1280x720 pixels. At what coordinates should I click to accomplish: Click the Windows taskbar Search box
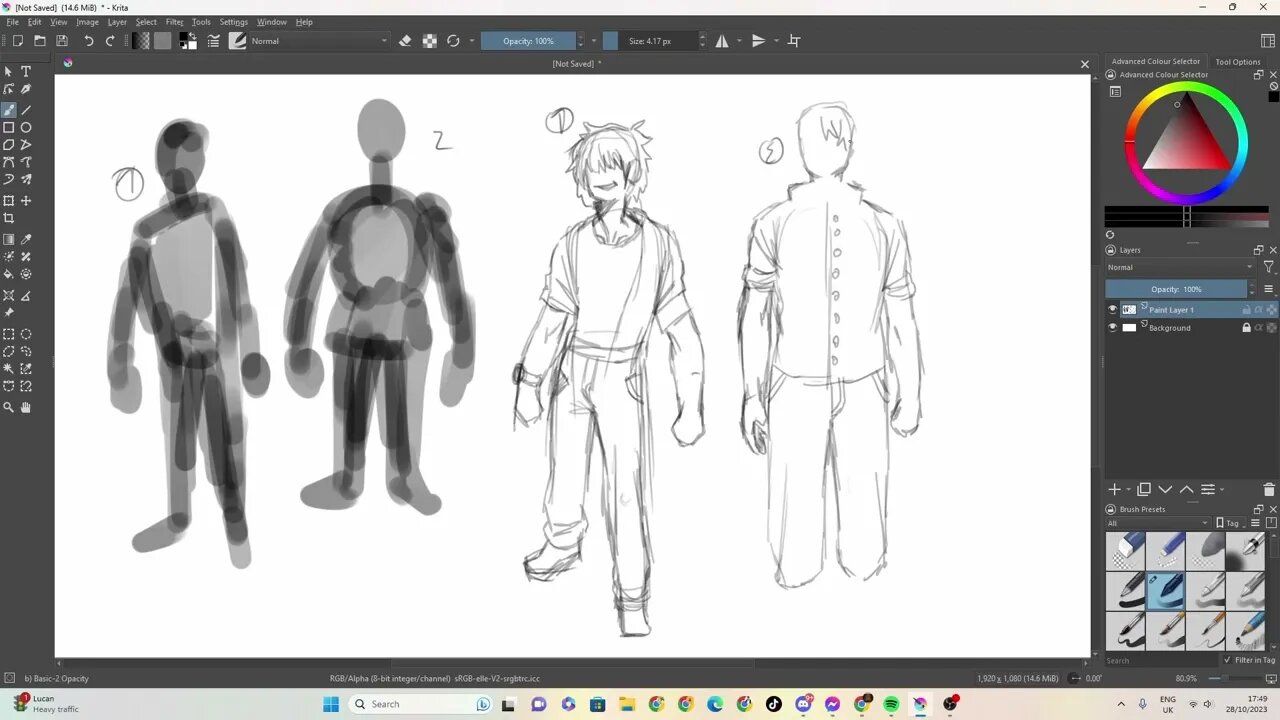click(422, 704)
